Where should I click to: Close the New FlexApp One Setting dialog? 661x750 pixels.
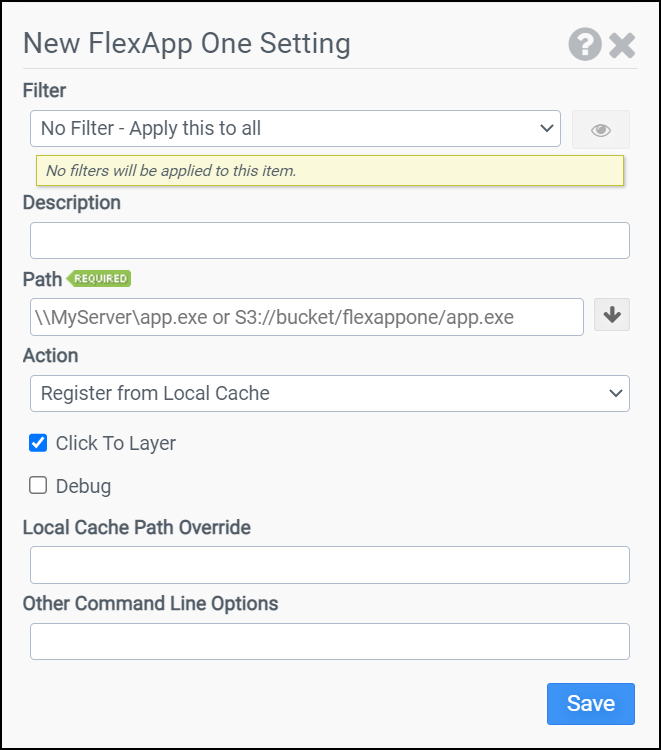(x=622, y=45)
